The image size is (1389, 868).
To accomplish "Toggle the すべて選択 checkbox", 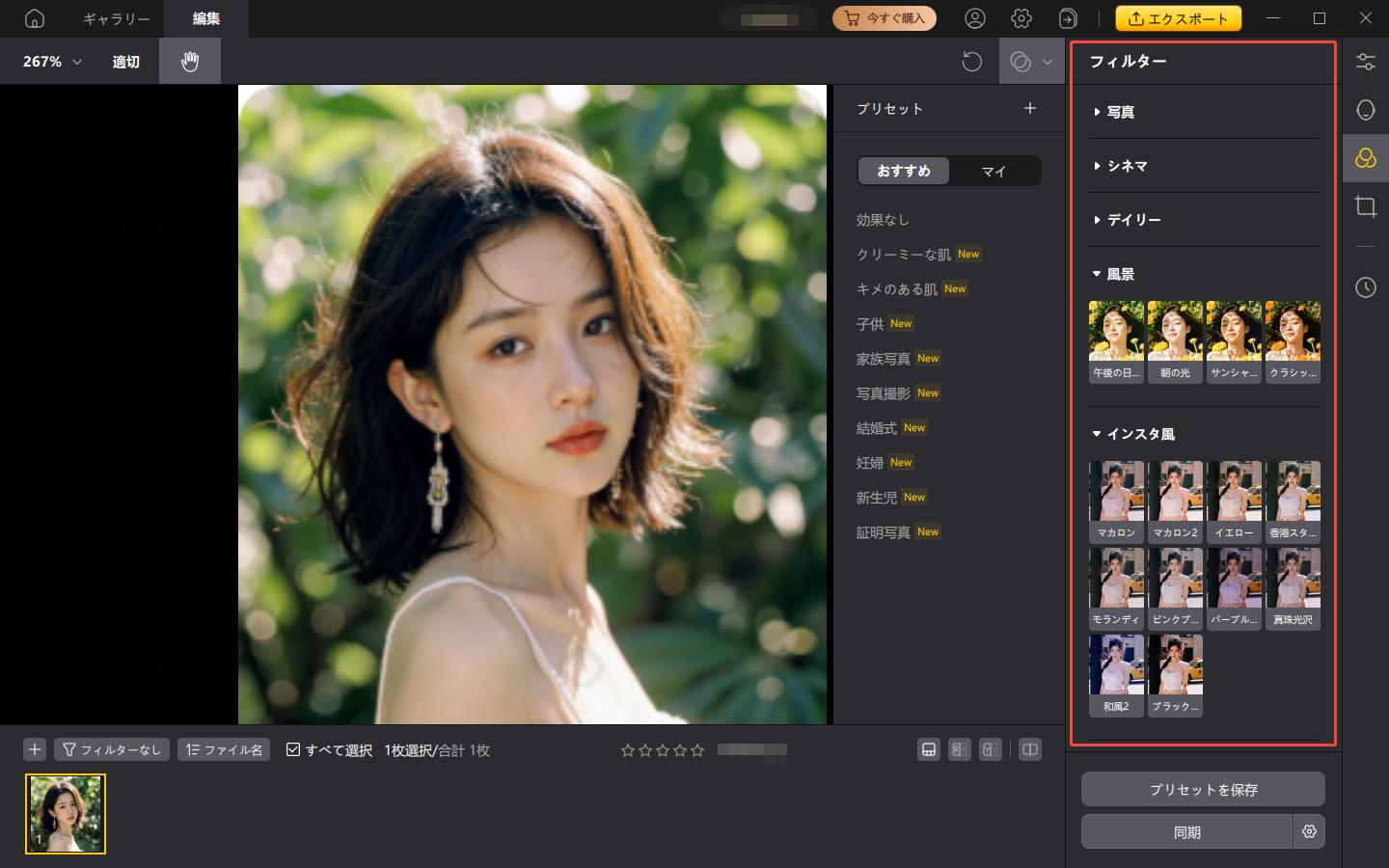I will click(293, 749).
